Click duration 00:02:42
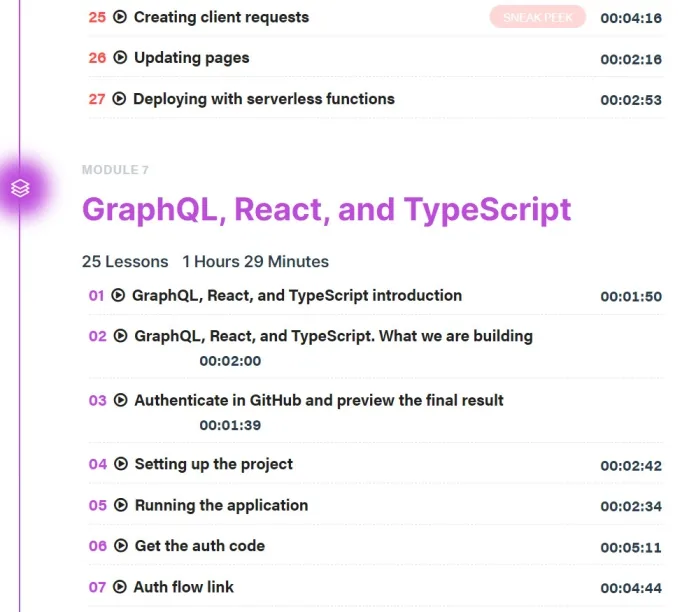 [631, 466]
